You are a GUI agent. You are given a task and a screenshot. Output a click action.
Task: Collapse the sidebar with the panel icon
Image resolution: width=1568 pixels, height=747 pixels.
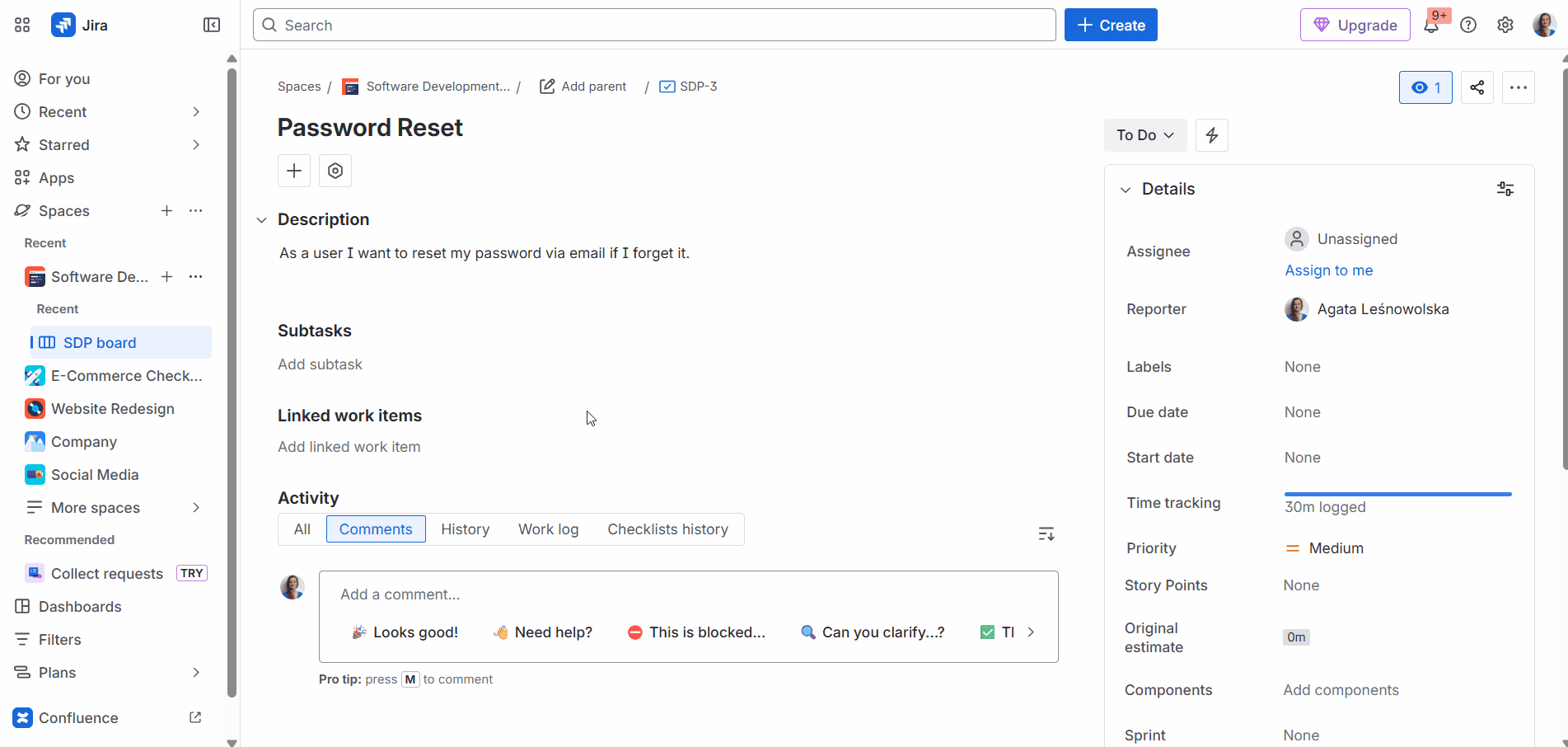[212, 25]
